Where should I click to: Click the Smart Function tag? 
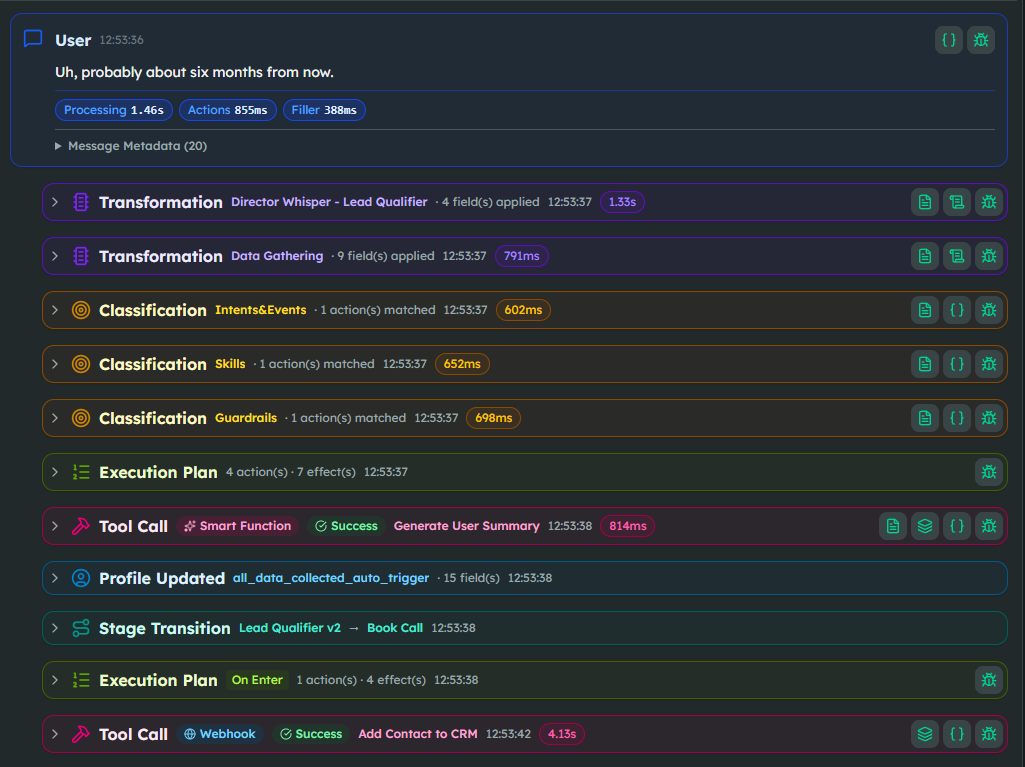[237, 526]
